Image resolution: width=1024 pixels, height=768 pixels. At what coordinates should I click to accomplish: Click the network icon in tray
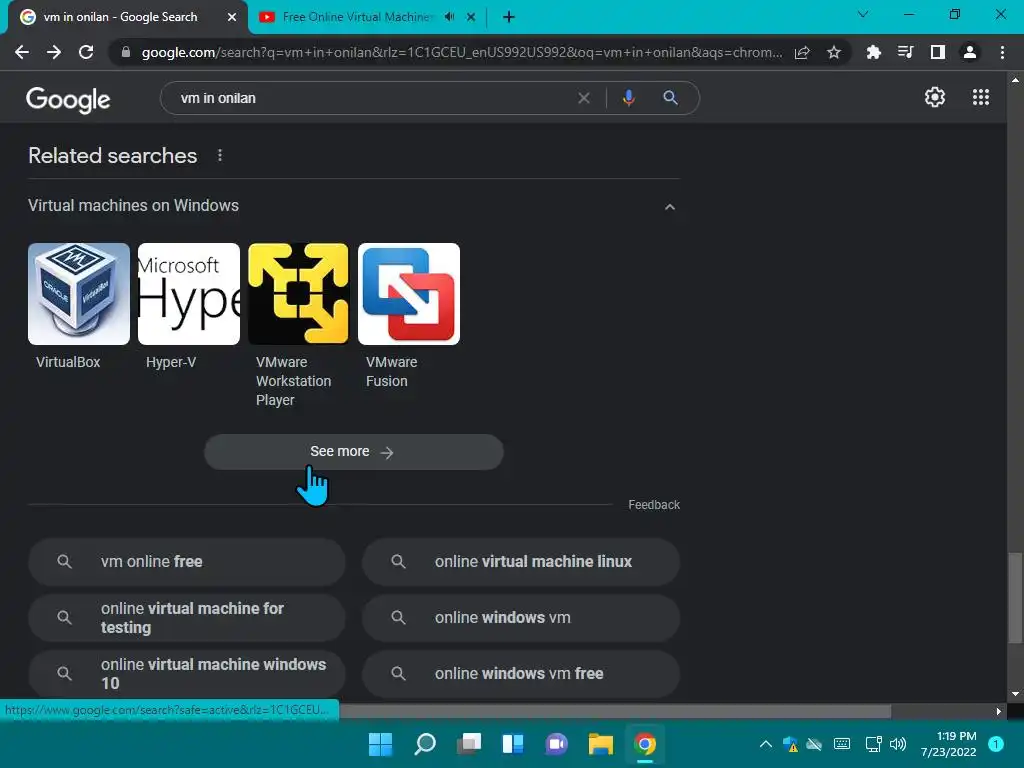click(x=873, y=744)
